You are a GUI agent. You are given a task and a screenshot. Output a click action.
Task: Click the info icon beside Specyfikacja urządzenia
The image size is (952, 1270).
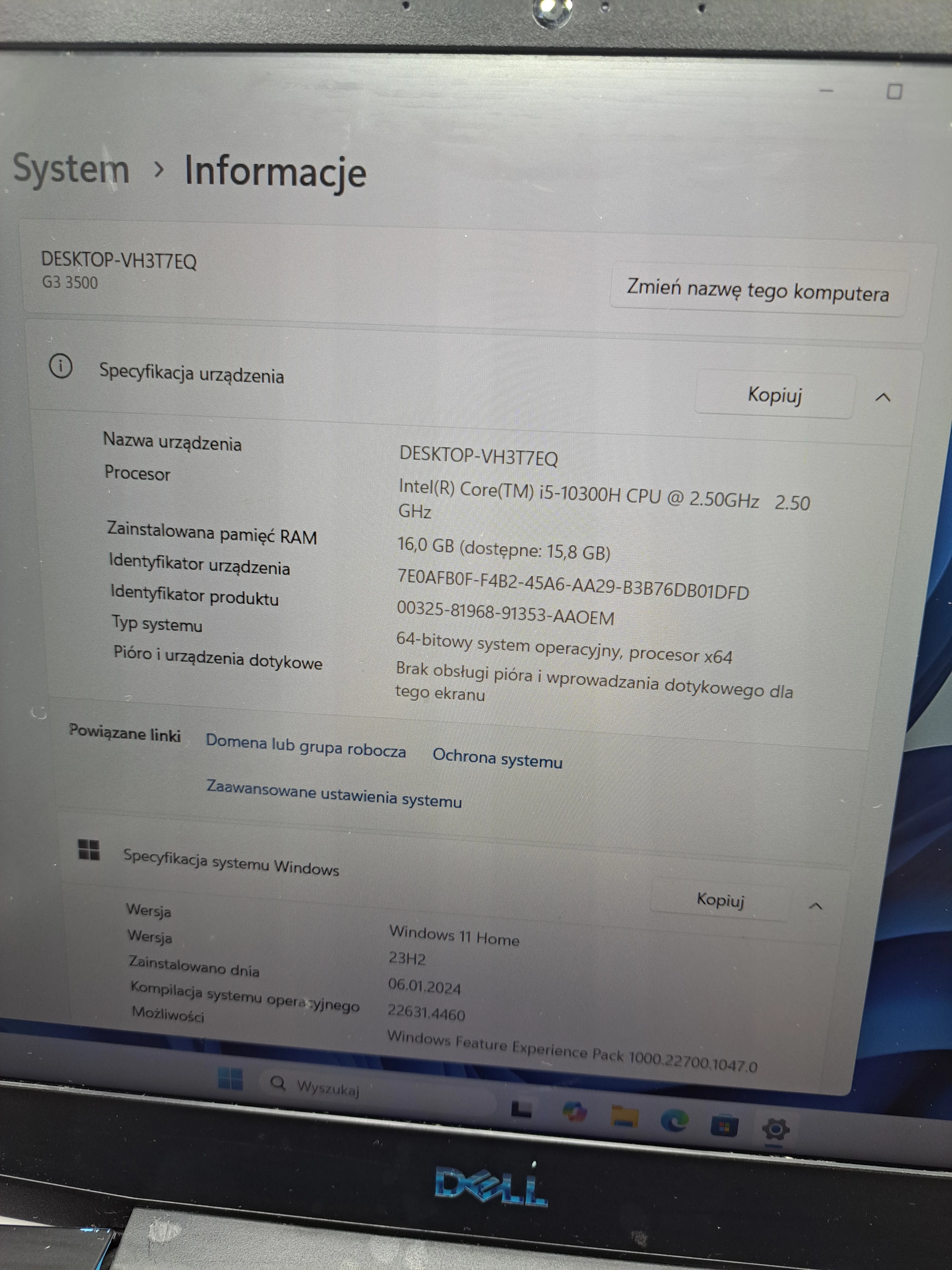(x=61, y=366)
